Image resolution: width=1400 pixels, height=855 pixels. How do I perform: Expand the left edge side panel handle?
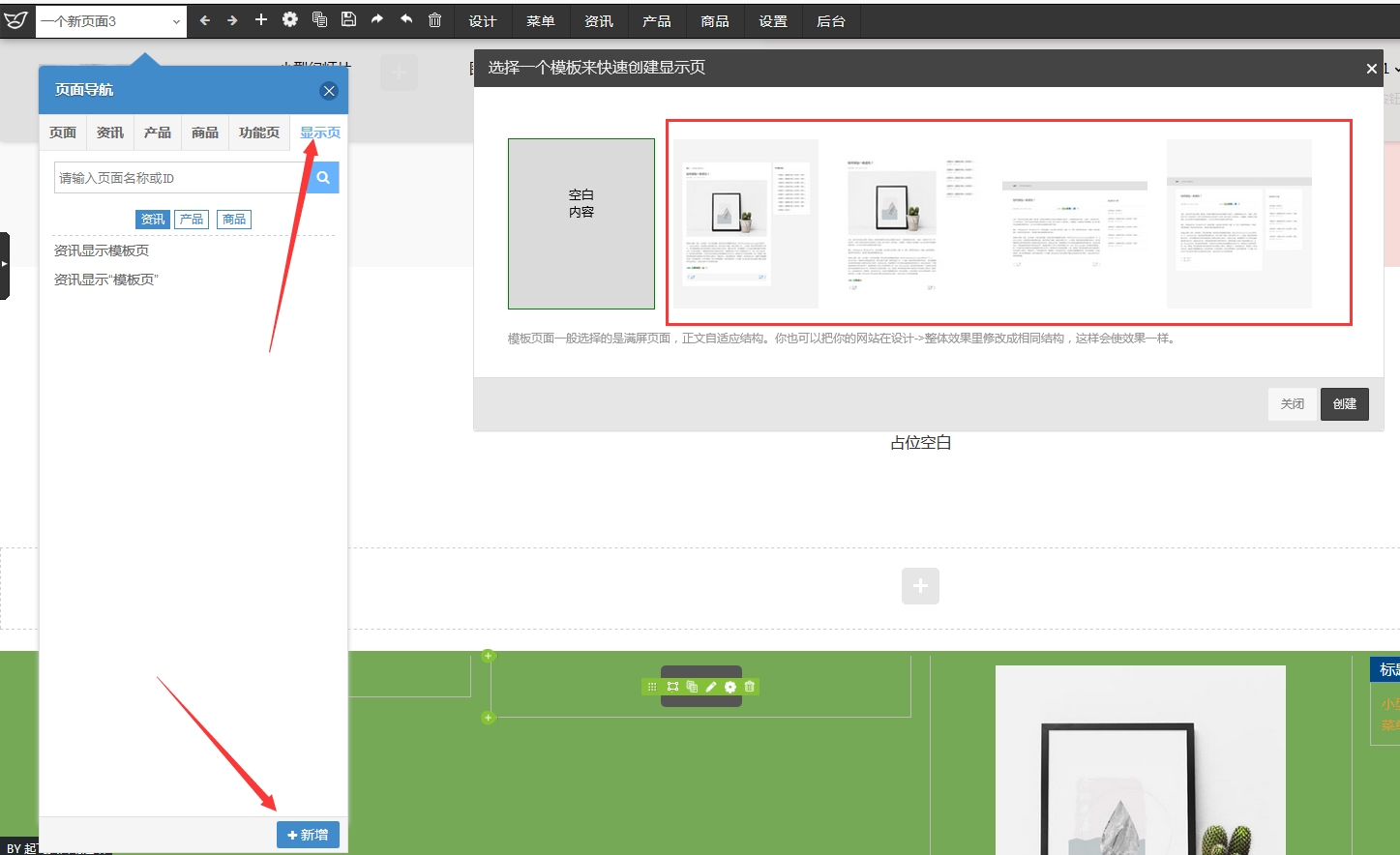5,265
